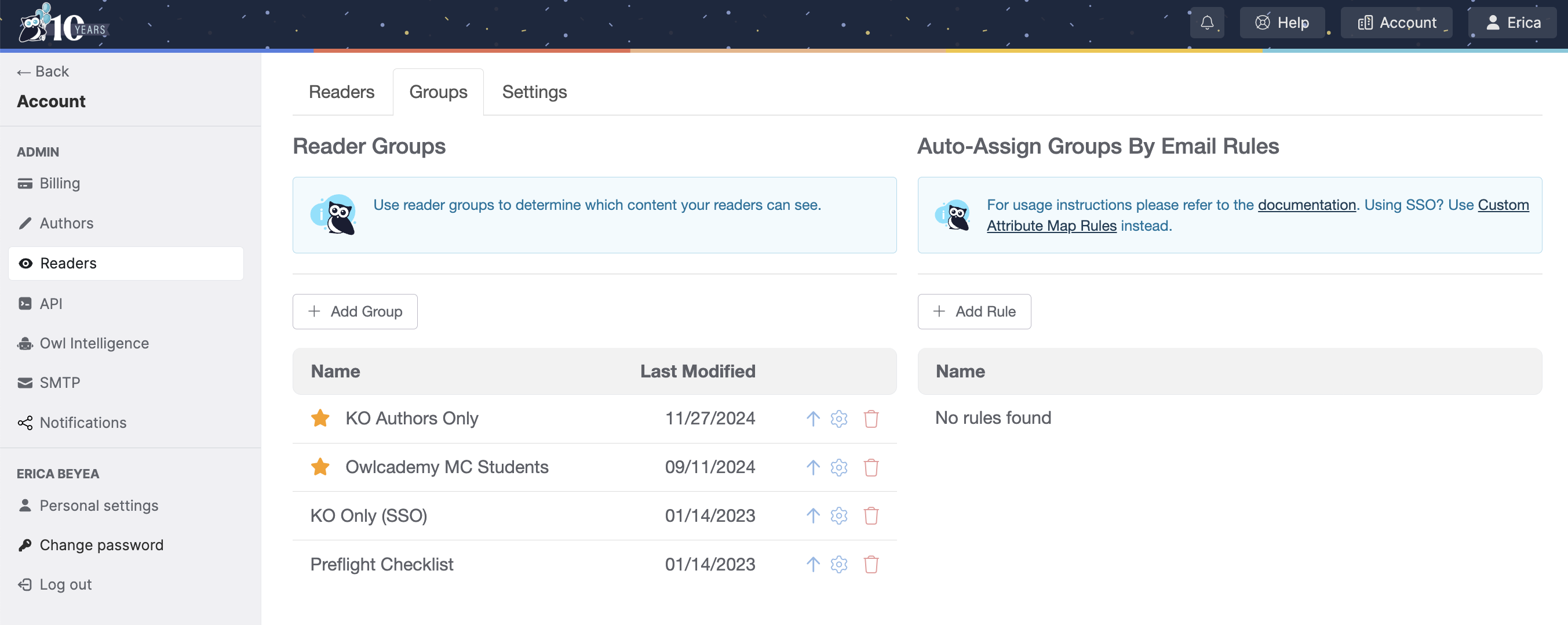Open settings gear for KO Authors Only group
The height and width of the screenshot is (625, 1568).
click(x=839, y=419)
